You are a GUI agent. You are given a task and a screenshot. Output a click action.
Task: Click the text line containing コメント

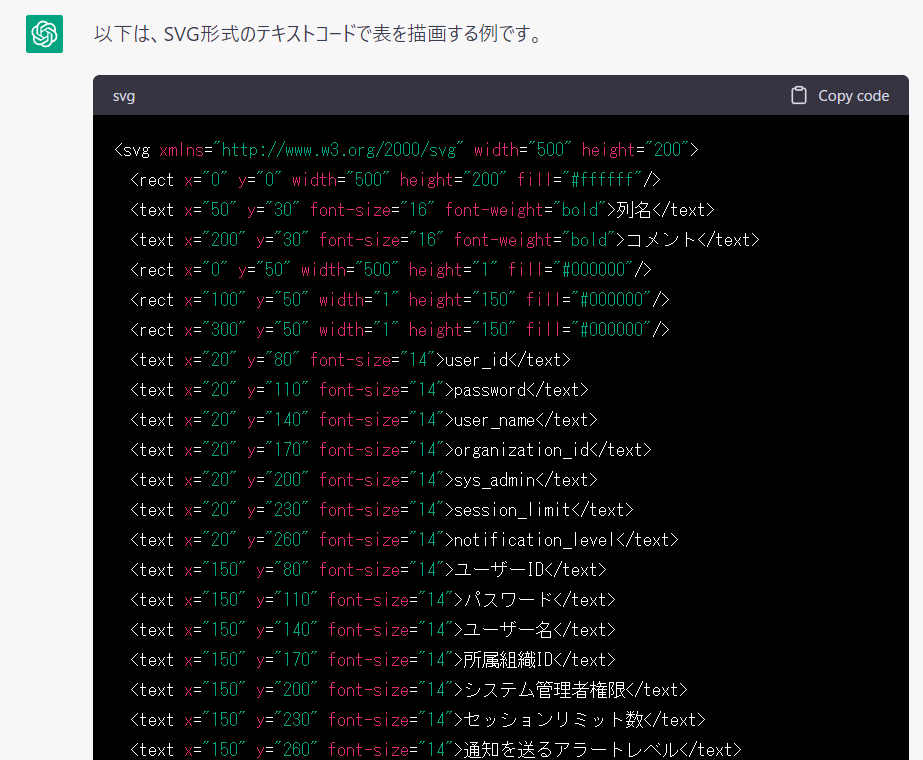tap(445, 240)
